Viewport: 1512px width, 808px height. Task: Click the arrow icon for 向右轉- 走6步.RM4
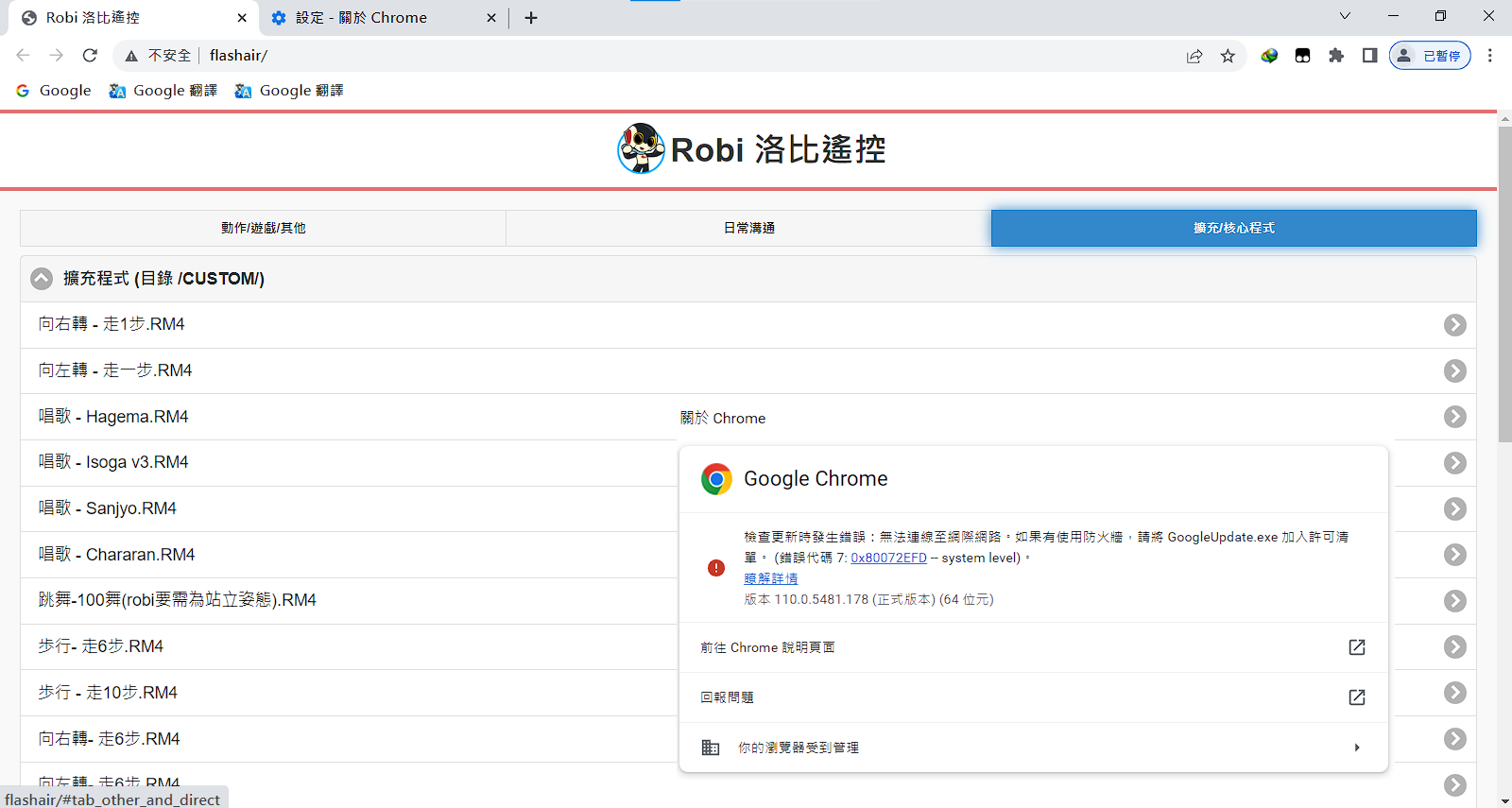click(1455, 739)
